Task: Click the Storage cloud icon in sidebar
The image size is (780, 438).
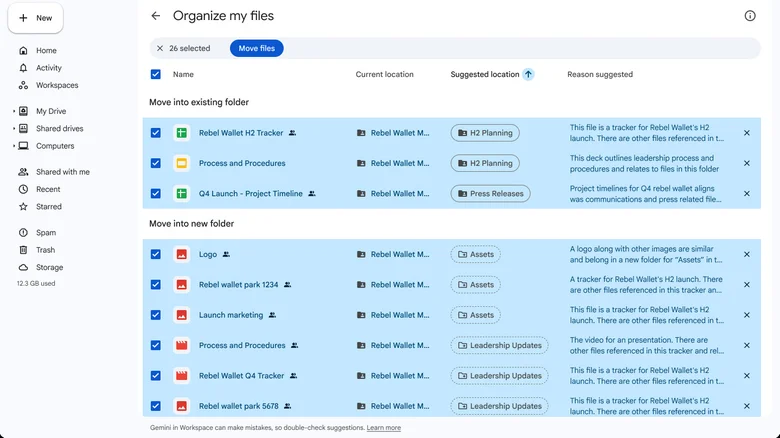Action: [23, 267]
